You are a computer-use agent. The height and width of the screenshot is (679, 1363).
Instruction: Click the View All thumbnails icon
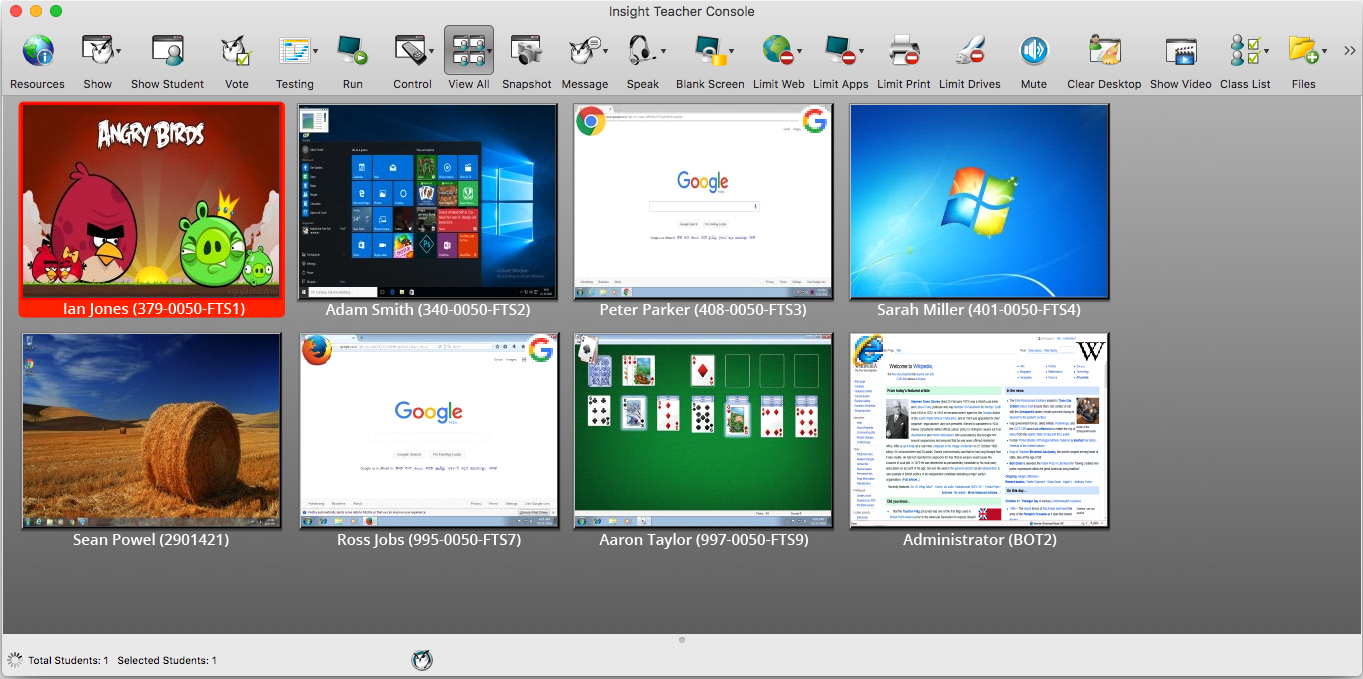tap(467, 50)
